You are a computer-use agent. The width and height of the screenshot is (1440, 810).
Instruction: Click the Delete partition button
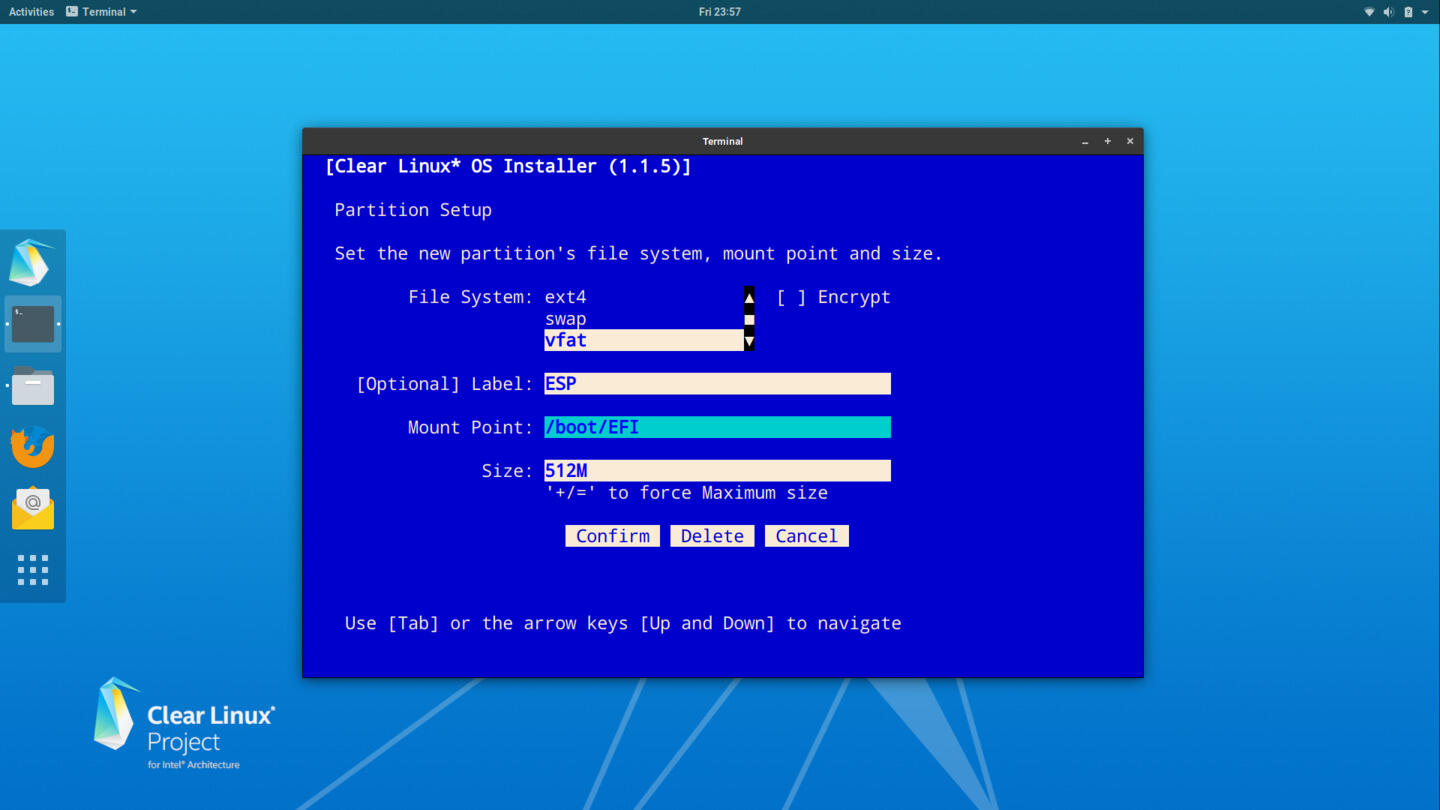(x=712, y=536)
